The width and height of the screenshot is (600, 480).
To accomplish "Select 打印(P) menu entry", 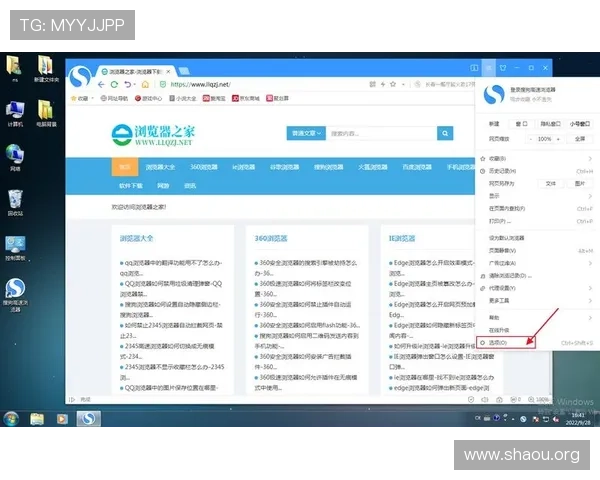I will [499, 221].
